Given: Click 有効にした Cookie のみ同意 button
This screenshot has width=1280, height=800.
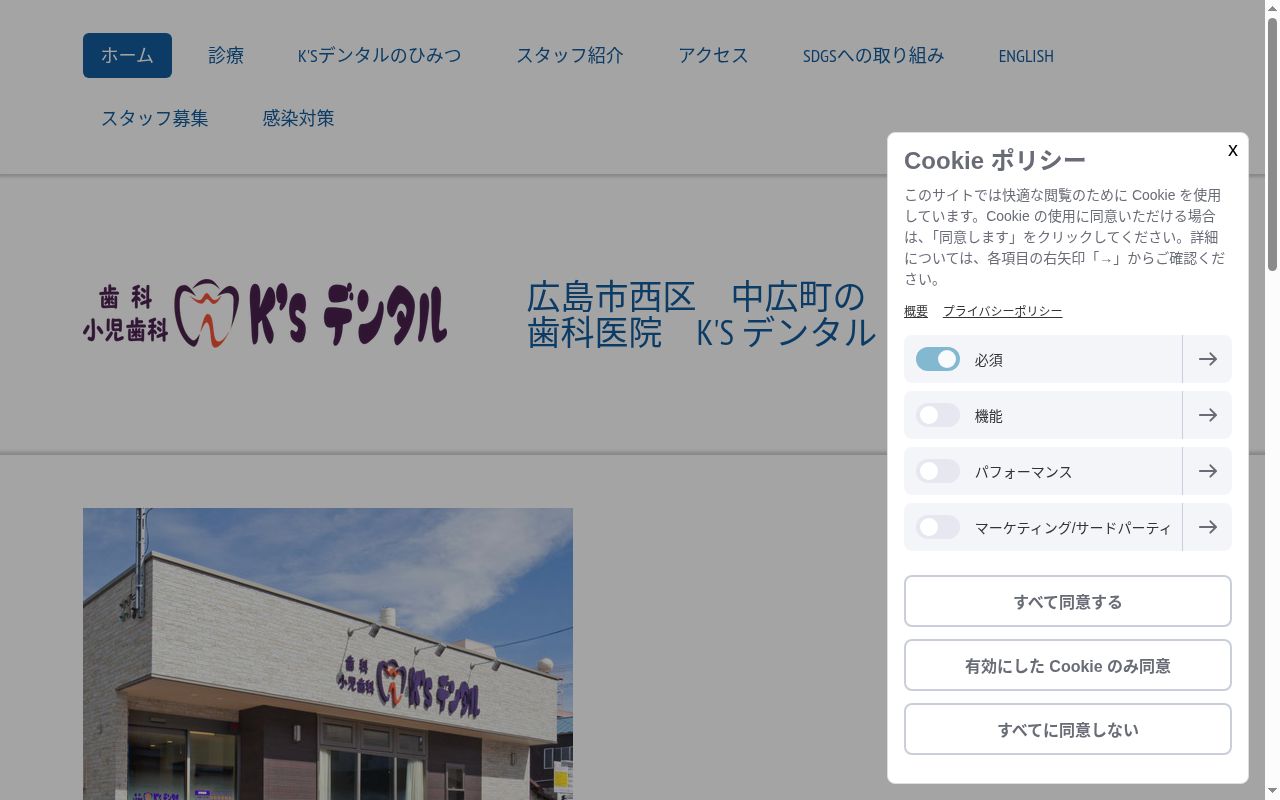Looking at the screenshot, I should click(x=1067, y=665).
